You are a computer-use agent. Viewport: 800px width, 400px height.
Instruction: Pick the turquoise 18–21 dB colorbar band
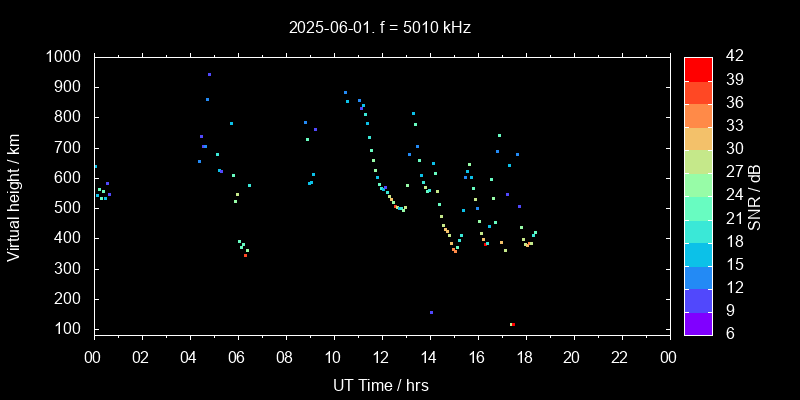(x=698, y=230)
